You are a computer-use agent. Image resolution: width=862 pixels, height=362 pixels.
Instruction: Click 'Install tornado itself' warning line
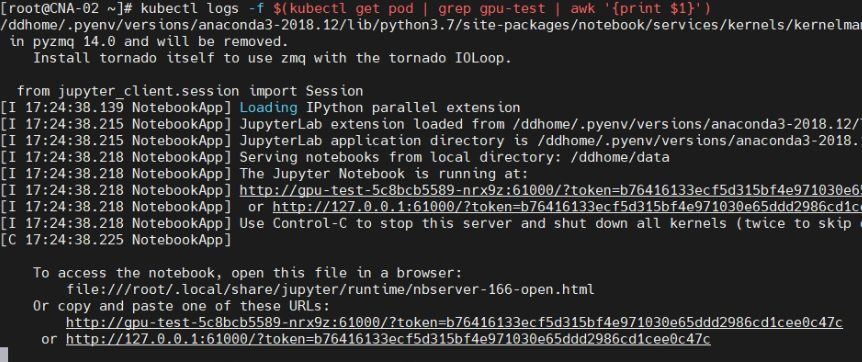pyautogui.click(x=272, y=58)
